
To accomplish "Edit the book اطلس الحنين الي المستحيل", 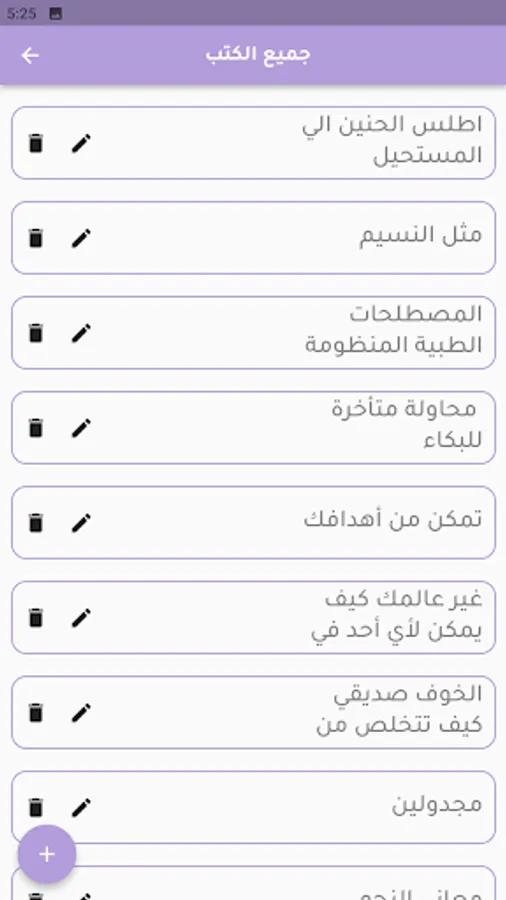I will click(81, 143).
